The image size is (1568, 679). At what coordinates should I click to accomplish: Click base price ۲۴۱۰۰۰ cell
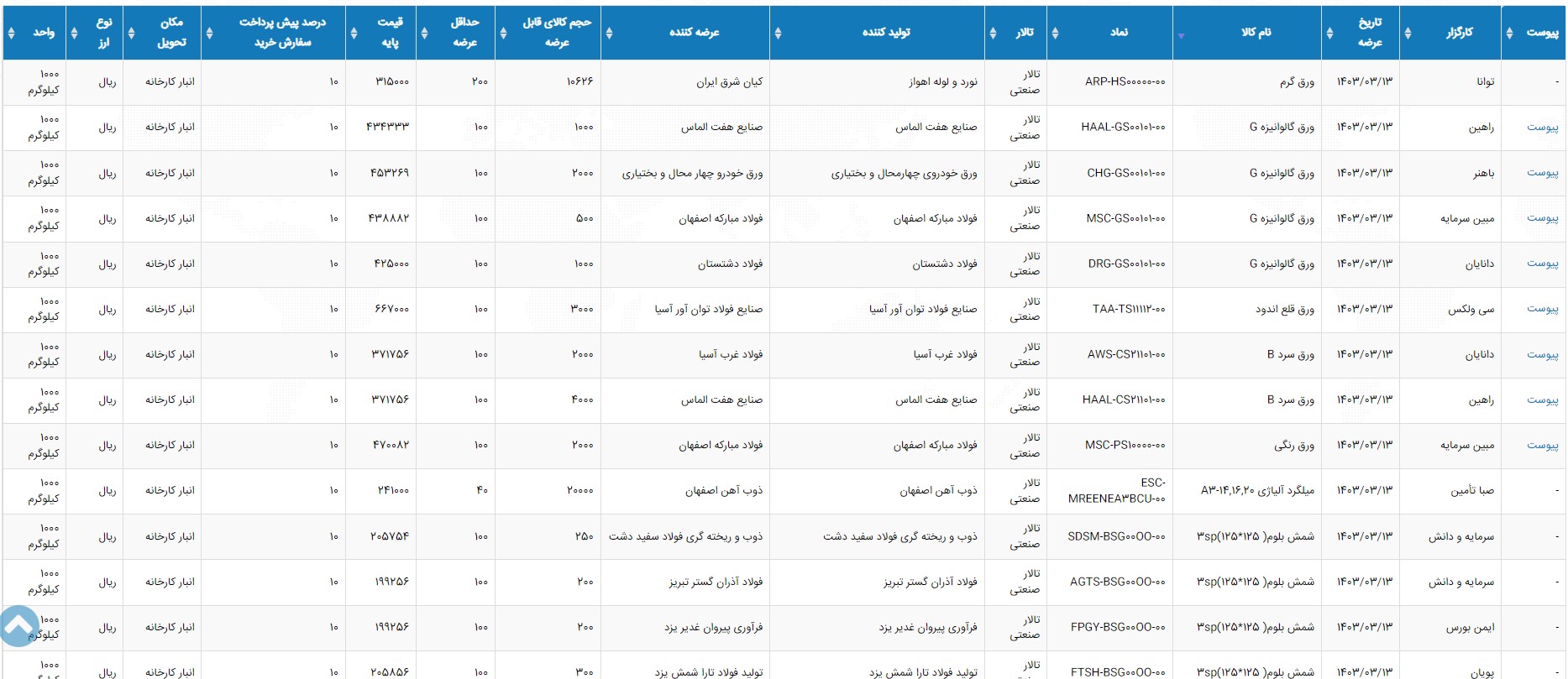click(393, 490)
